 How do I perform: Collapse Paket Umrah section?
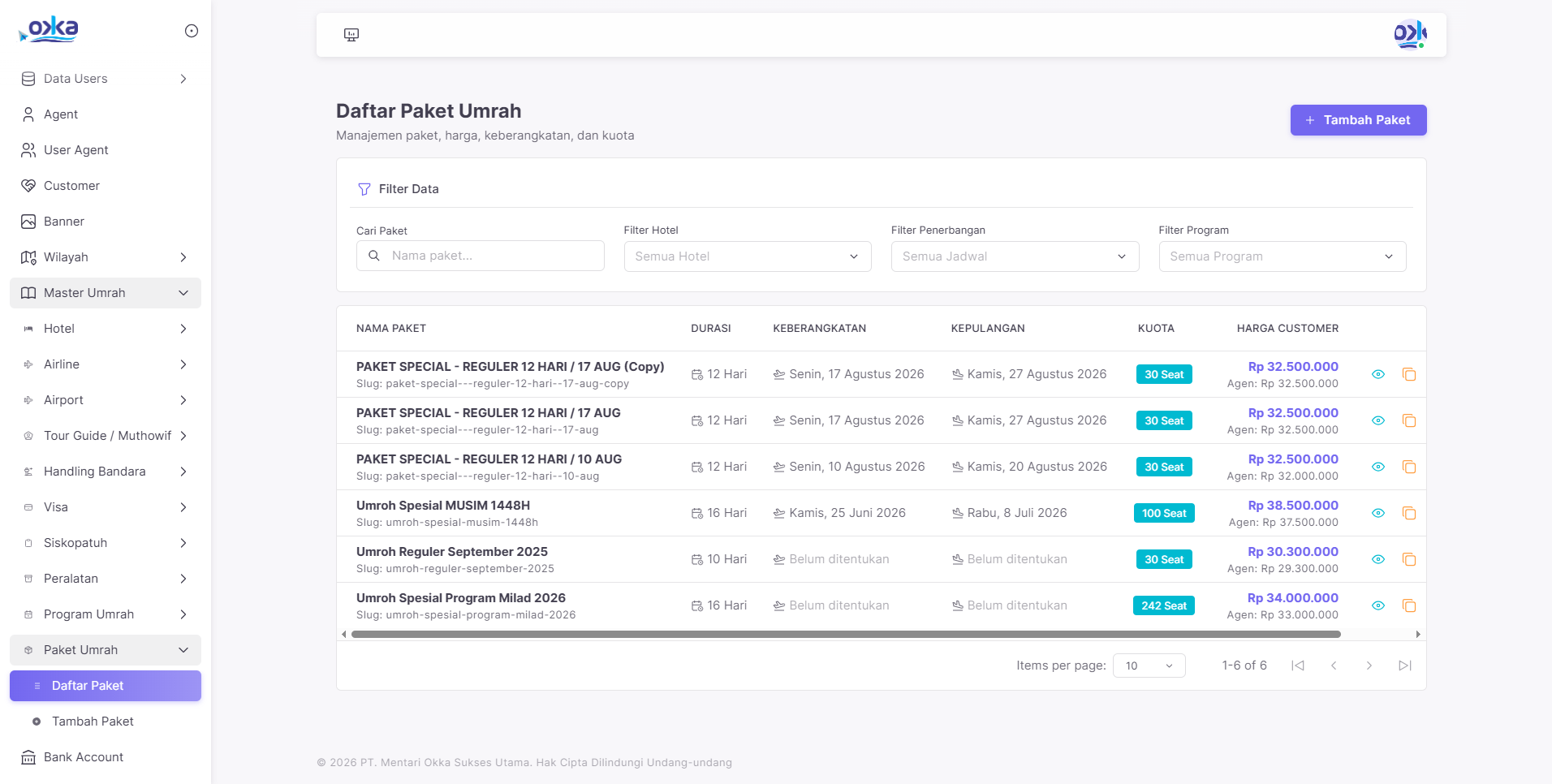click(x=106, y=650)
